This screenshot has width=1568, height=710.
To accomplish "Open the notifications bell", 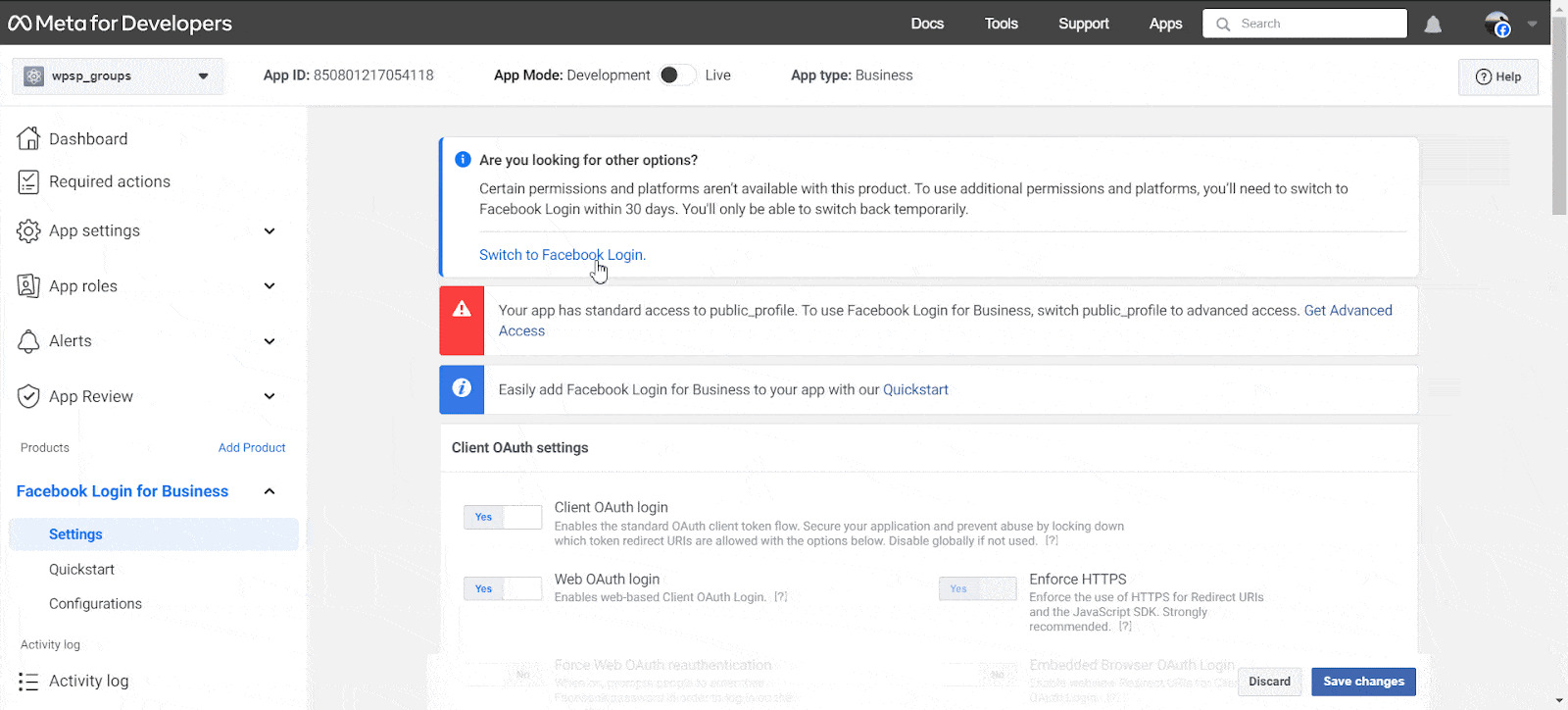I will point(1433,25).
